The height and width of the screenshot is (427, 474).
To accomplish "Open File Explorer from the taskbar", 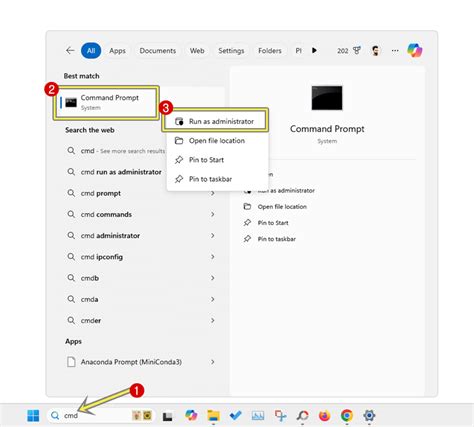I will click(x=213, y=415).
